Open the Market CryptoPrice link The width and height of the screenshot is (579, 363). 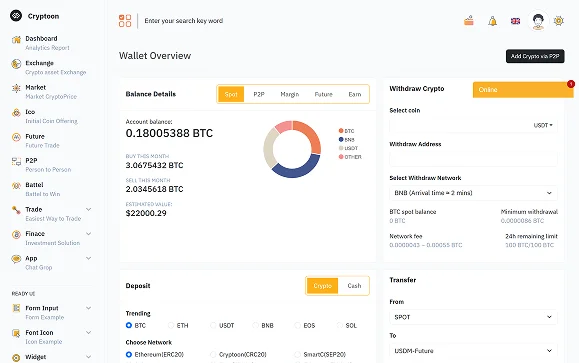[x=51, y=97]
